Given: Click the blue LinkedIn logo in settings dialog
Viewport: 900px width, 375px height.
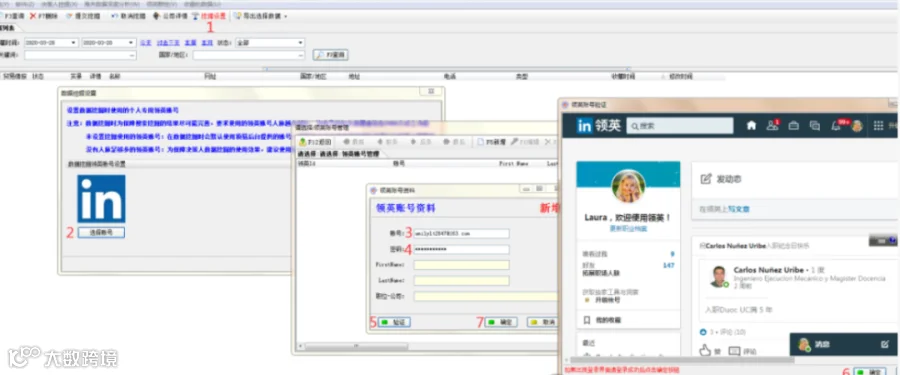Looking at the screenshot, I should click(102, 199).
